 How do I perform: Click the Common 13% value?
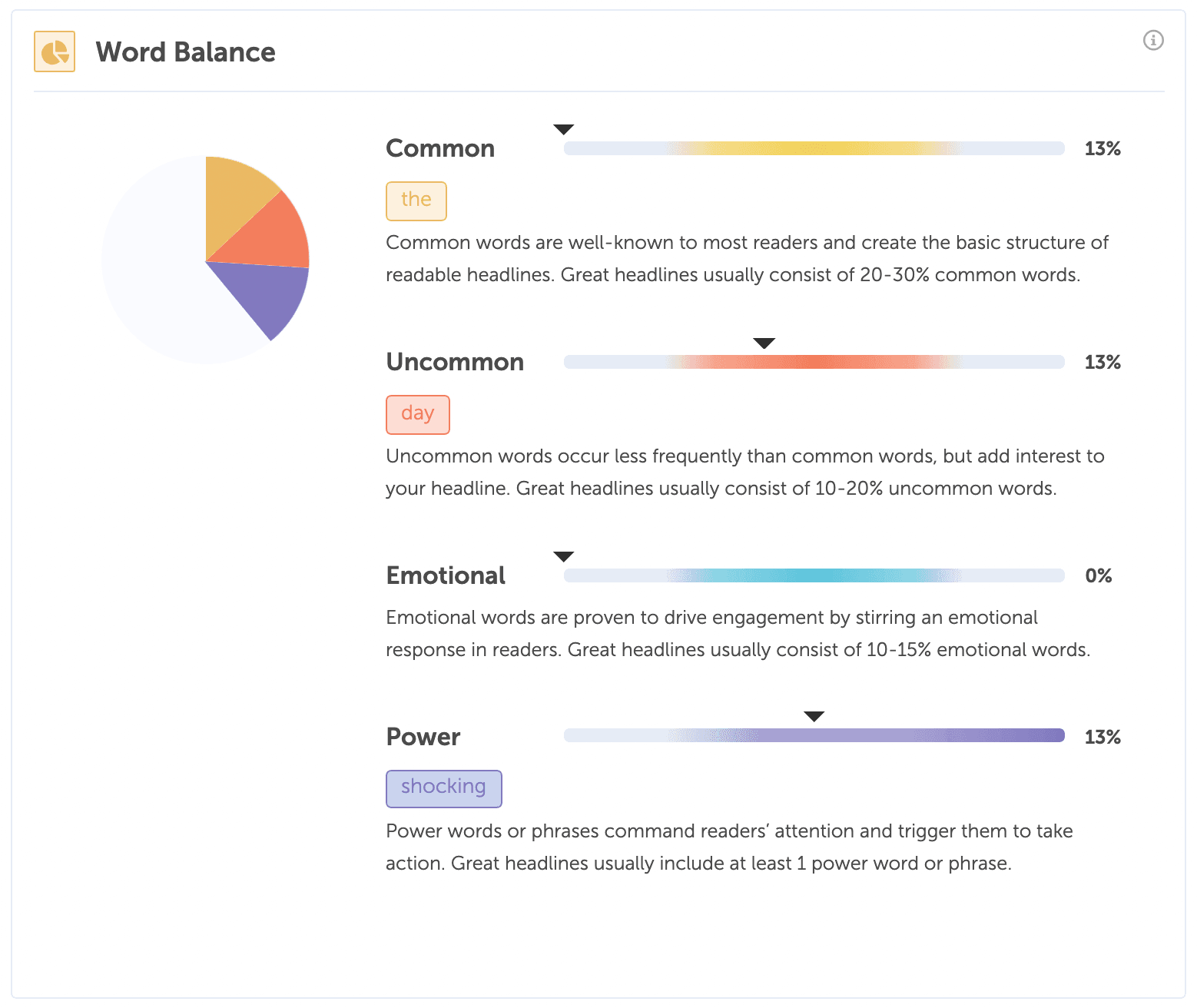pos(1102,148)
